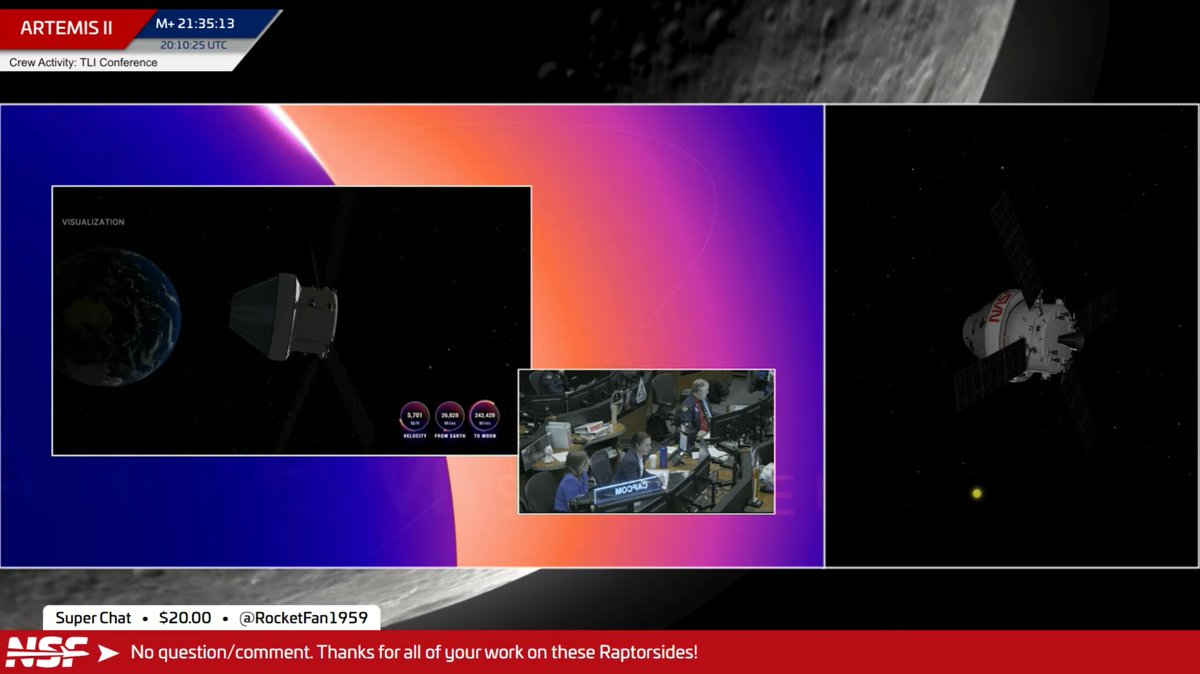Click the Orion capsule in visualization window

click(284, 317)
